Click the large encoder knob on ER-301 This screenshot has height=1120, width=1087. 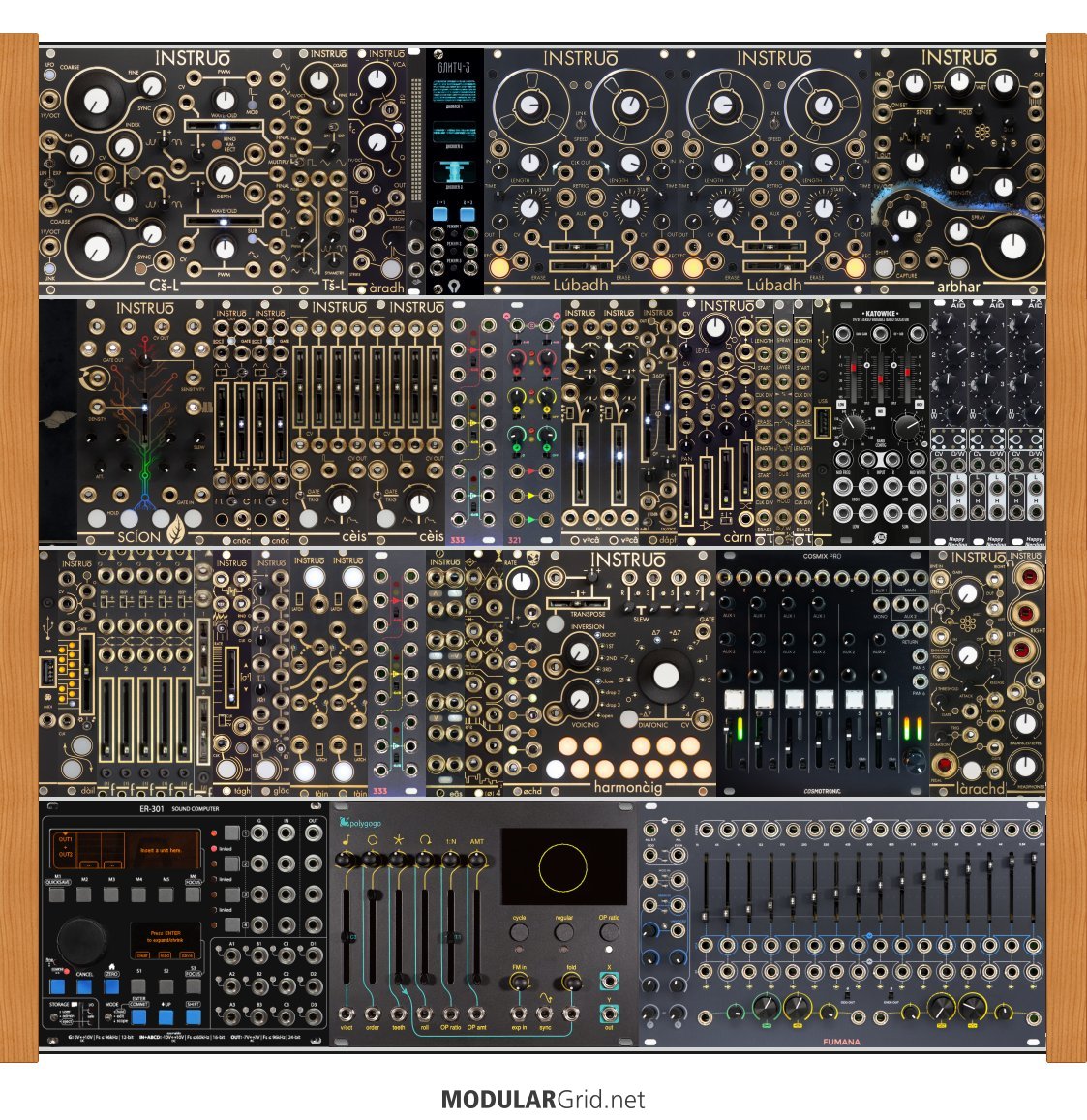coord(80,942)
